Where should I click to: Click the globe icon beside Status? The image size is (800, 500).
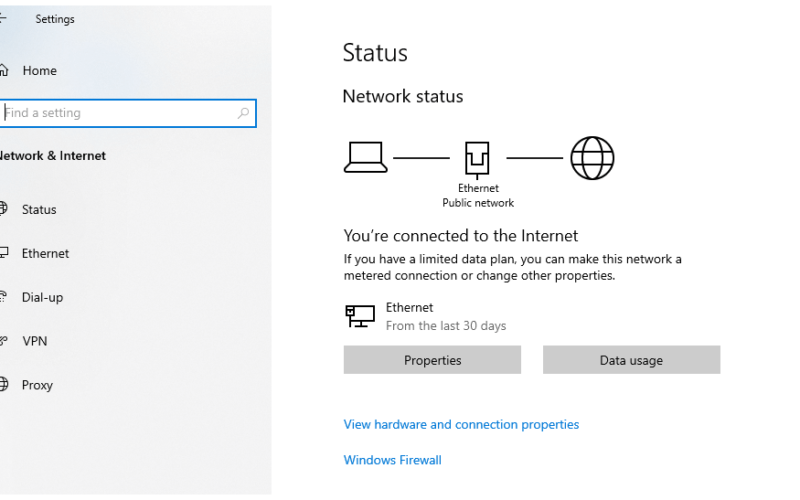click(4, 209)
